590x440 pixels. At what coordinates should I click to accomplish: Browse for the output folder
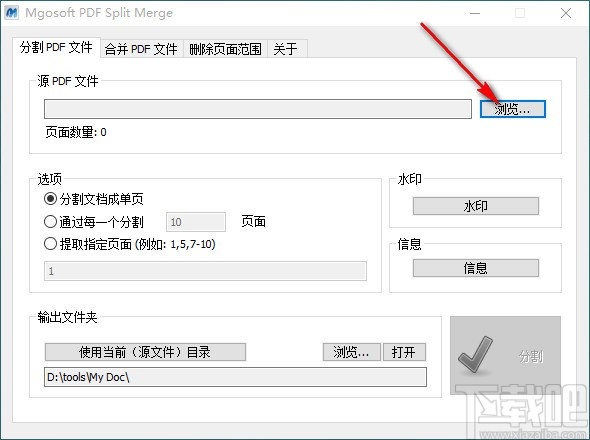click(x=351, y=352)
